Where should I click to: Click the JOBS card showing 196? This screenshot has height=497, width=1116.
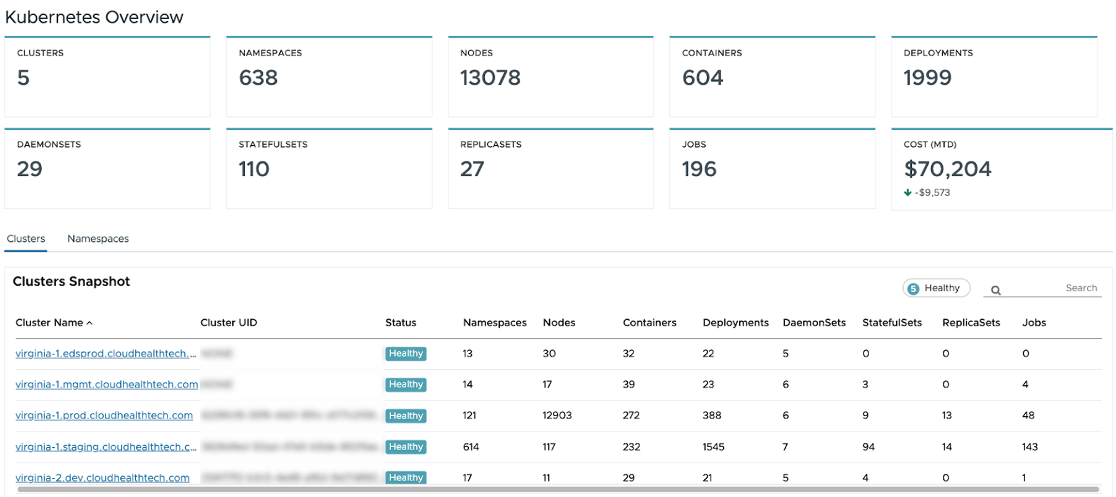click(x=772, y=169)
